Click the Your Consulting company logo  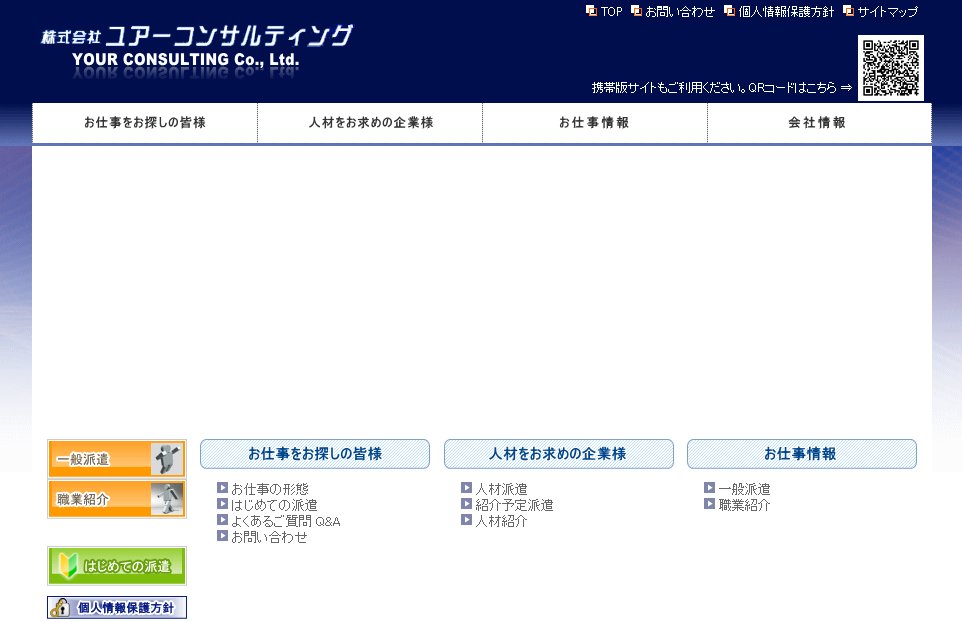(x=196, y=47)
